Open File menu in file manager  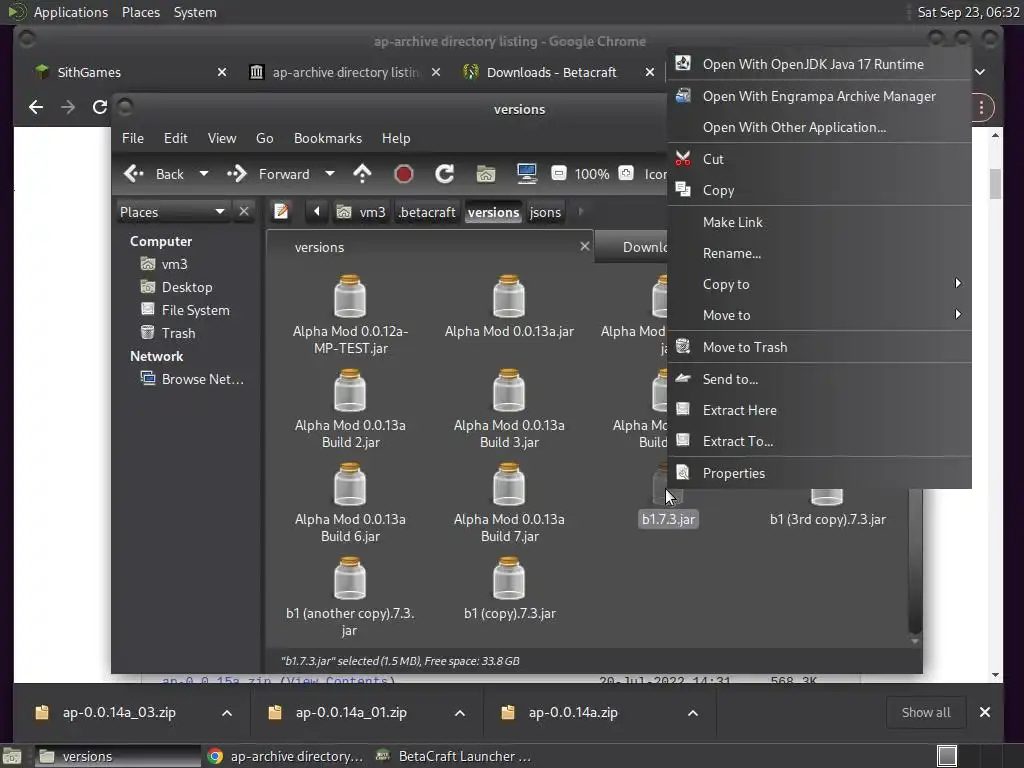click(x=133, y=138)
